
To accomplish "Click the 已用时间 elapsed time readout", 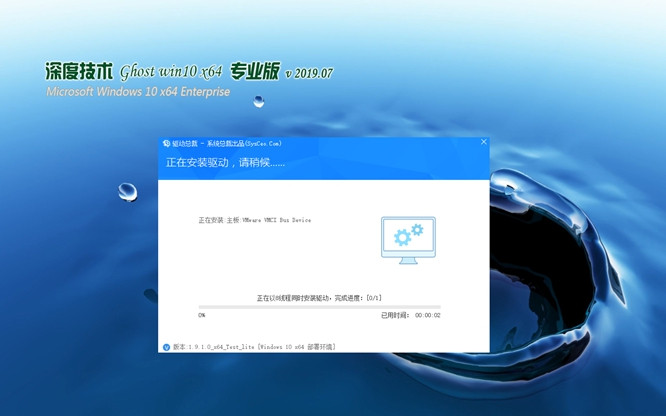I will pyautogui.click(x=410, y=315).
